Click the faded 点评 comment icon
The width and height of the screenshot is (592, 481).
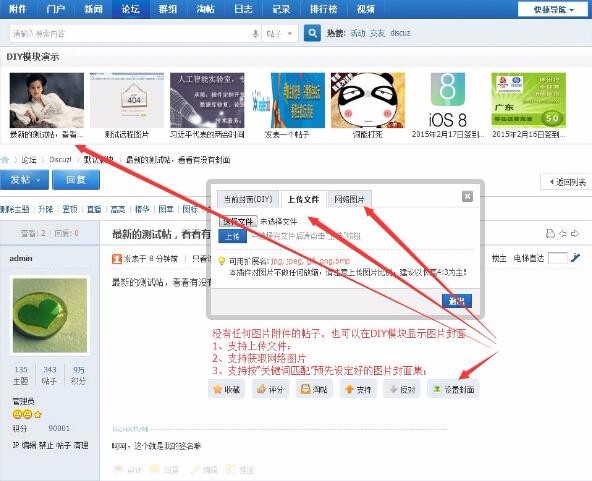pyautogui.click(x=119, y=469)
